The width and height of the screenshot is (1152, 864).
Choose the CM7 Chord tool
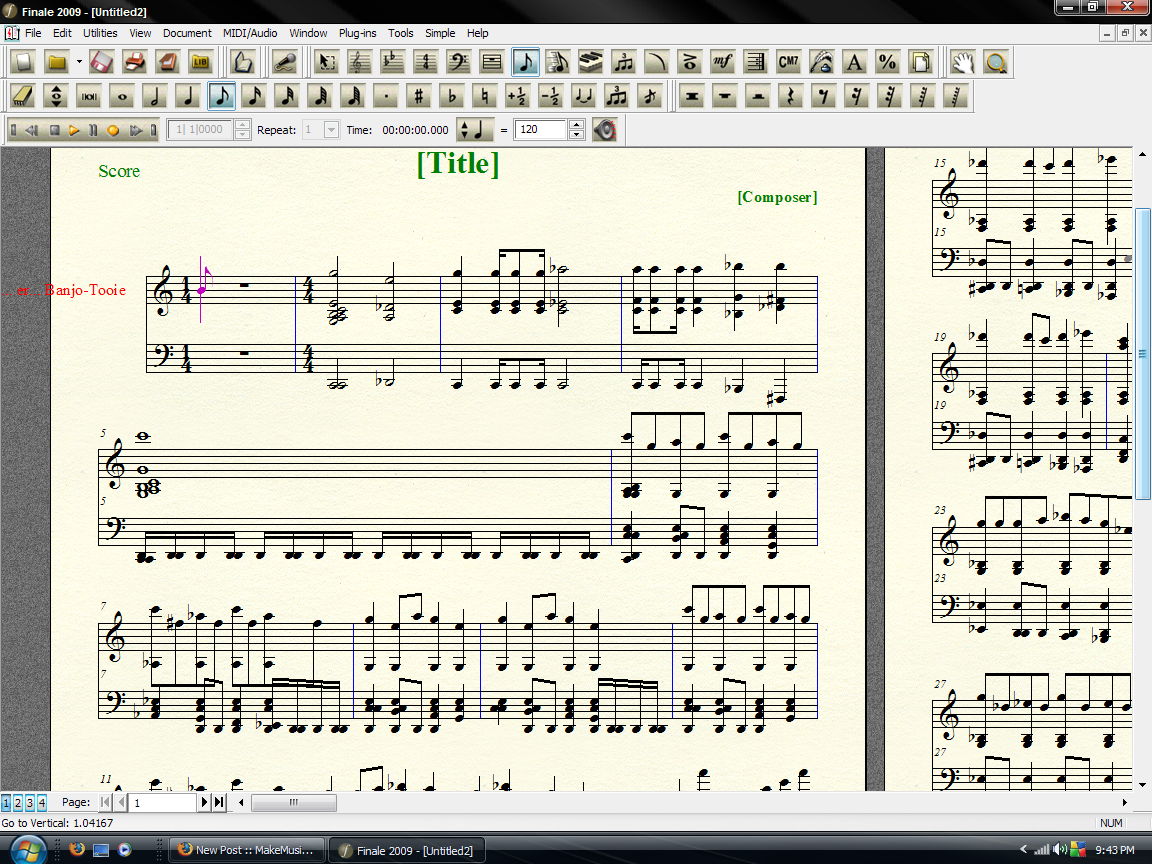coord(788,62)
